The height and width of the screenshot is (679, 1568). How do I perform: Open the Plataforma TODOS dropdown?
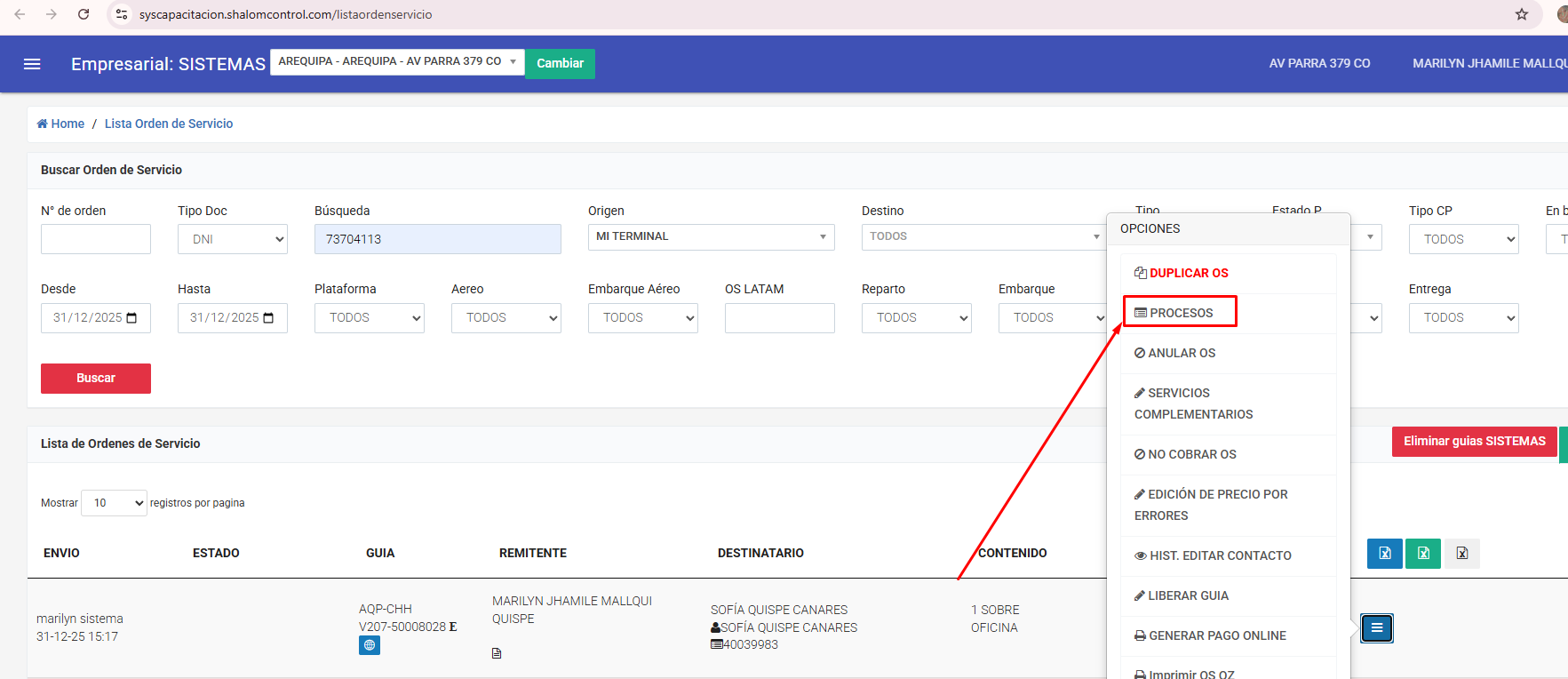coord(369,318)
